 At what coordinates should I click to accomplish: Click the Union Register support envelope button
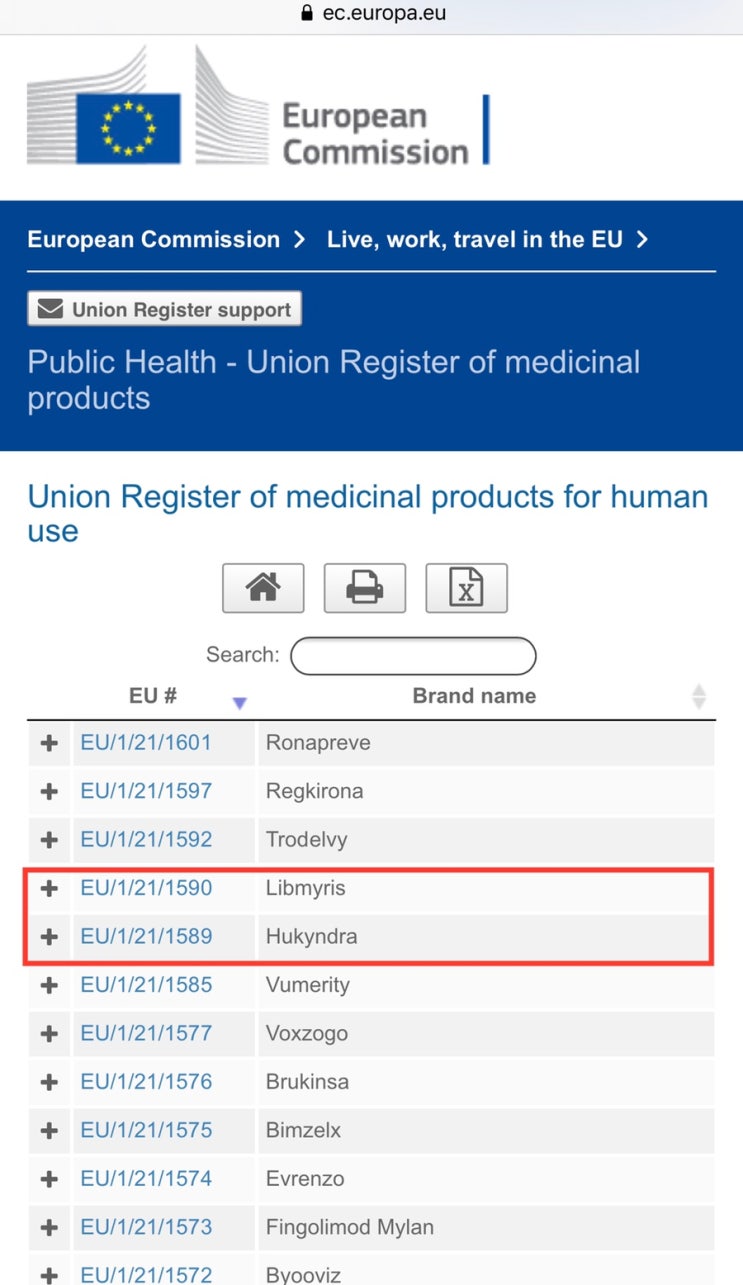pyautogui.click(x=164, y=310)
